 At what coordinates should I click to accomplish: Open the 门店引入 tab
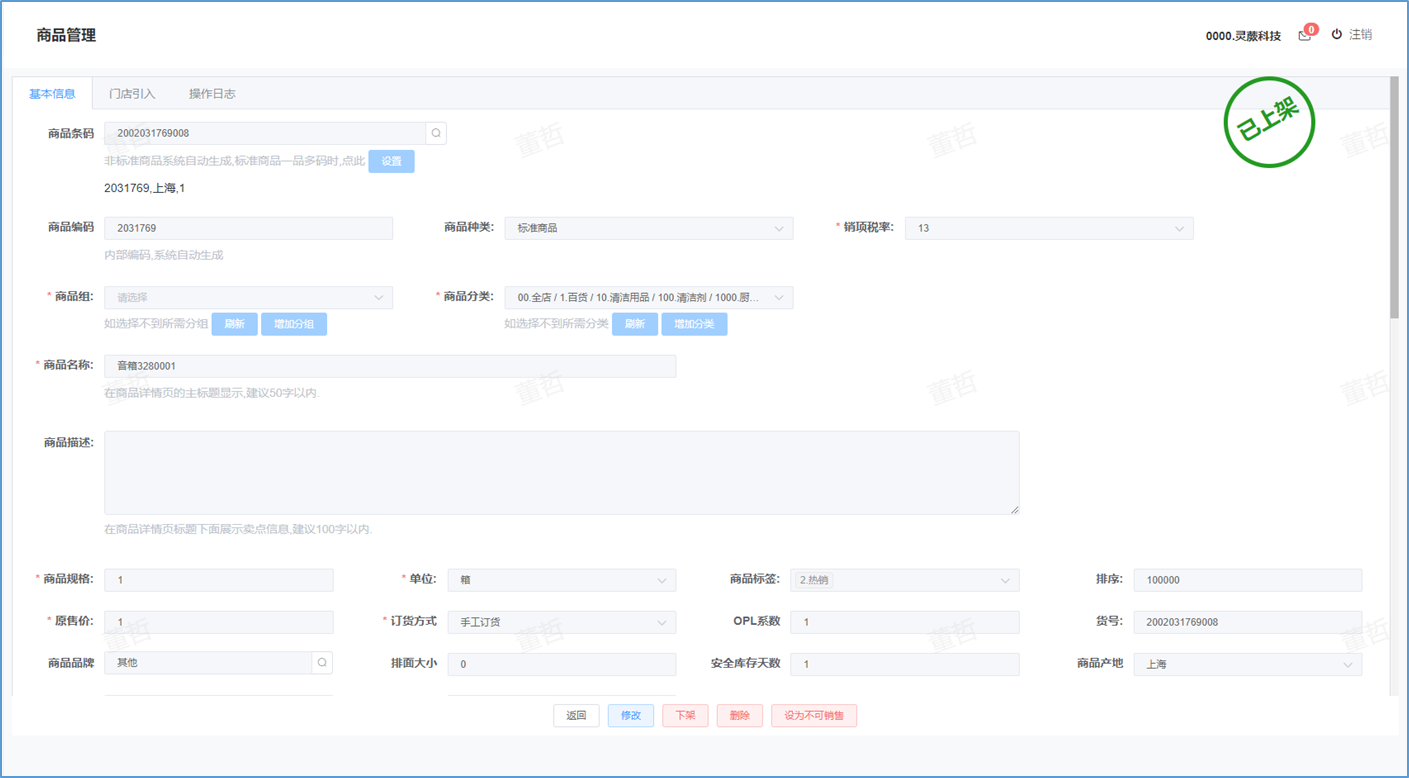[132, 94]
